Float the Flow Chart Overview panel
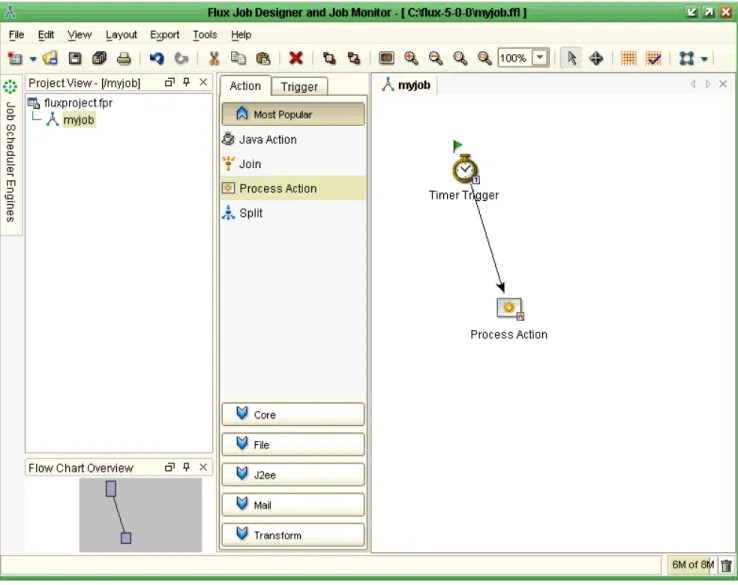738x585 pixels. (169, 467)
